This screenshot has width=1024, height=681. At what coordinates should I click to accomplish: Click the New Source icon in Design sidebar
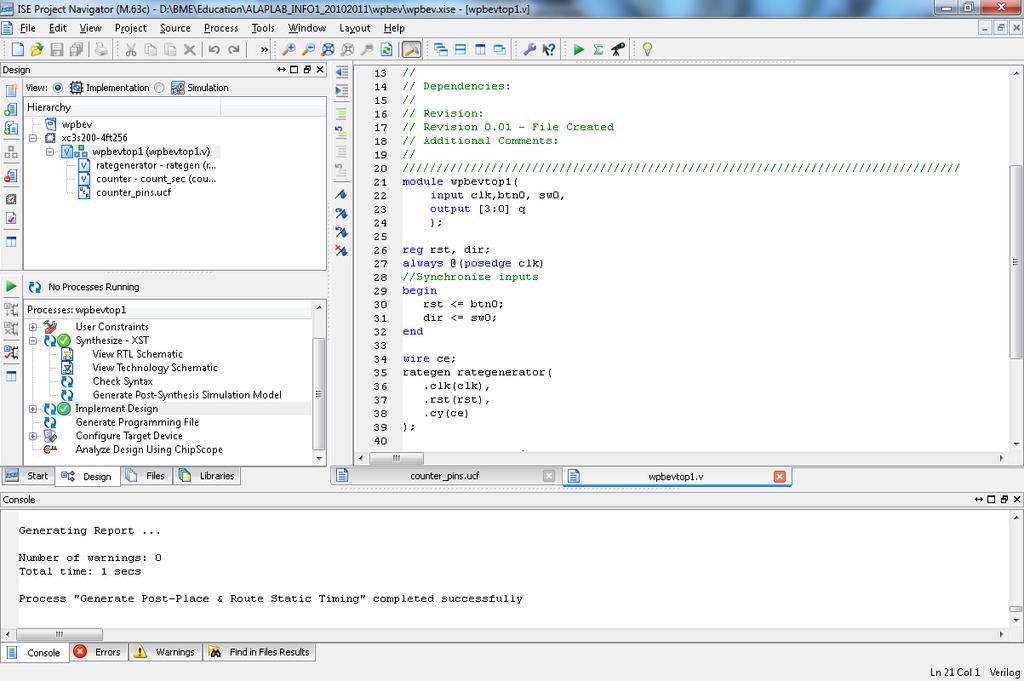11,91
